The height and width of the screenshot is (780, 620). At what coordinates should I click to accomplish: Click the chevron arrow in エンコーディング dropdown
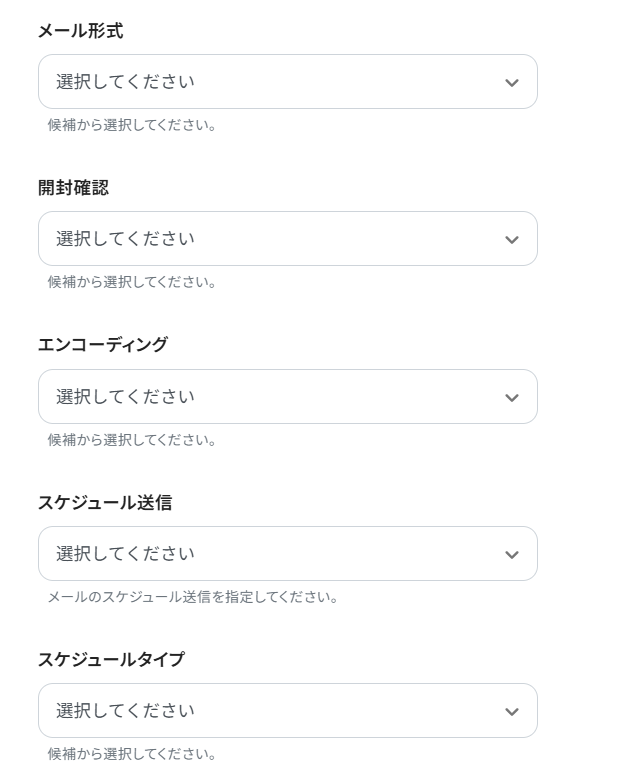512,398
